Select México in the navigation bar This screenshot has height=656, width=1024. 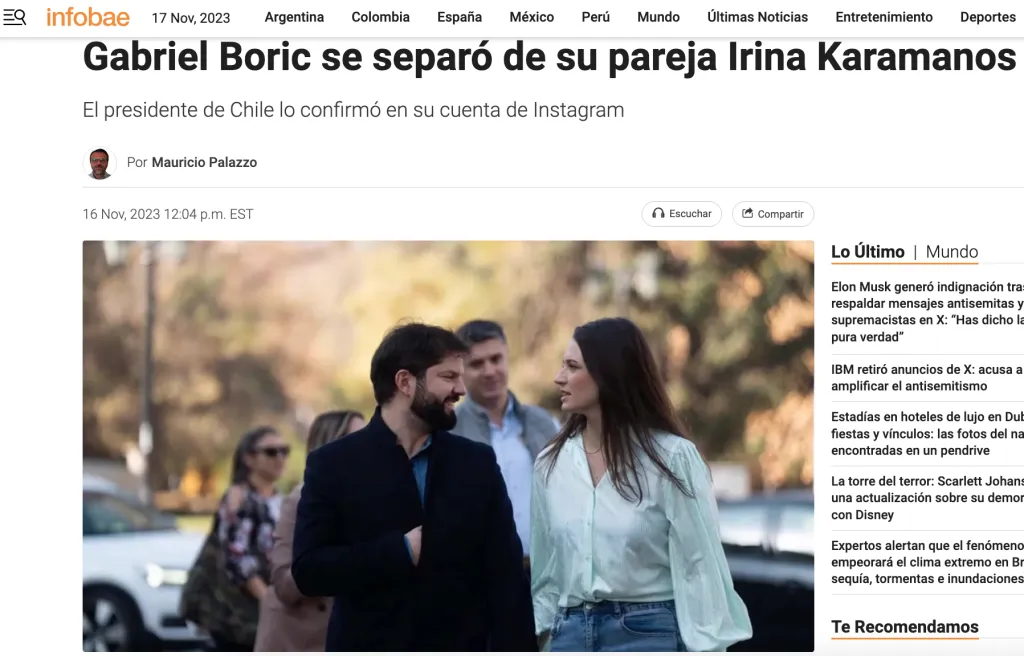532,17
